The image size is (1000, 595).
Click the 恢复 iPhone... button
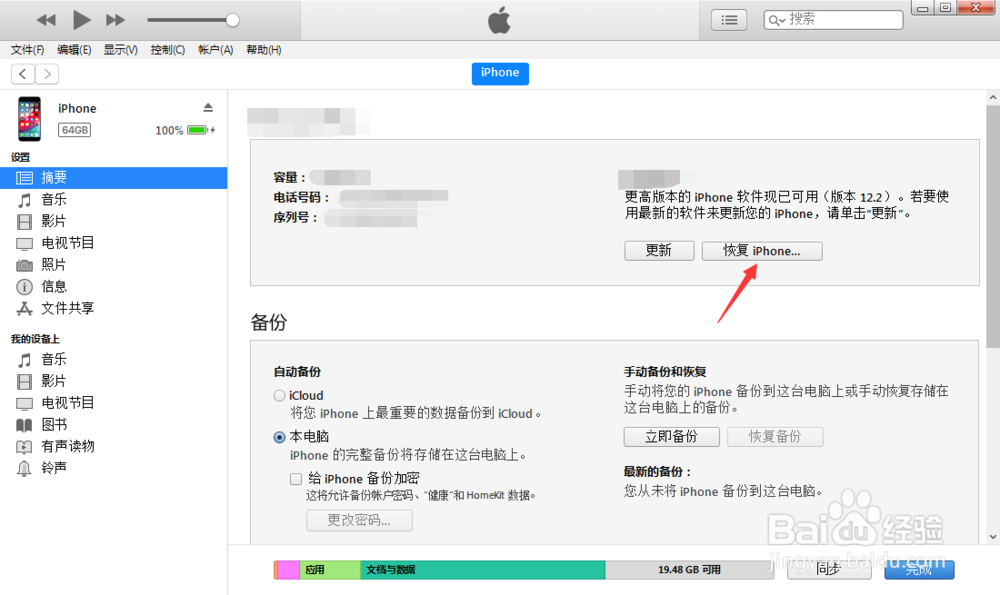[x=762, y=251]
